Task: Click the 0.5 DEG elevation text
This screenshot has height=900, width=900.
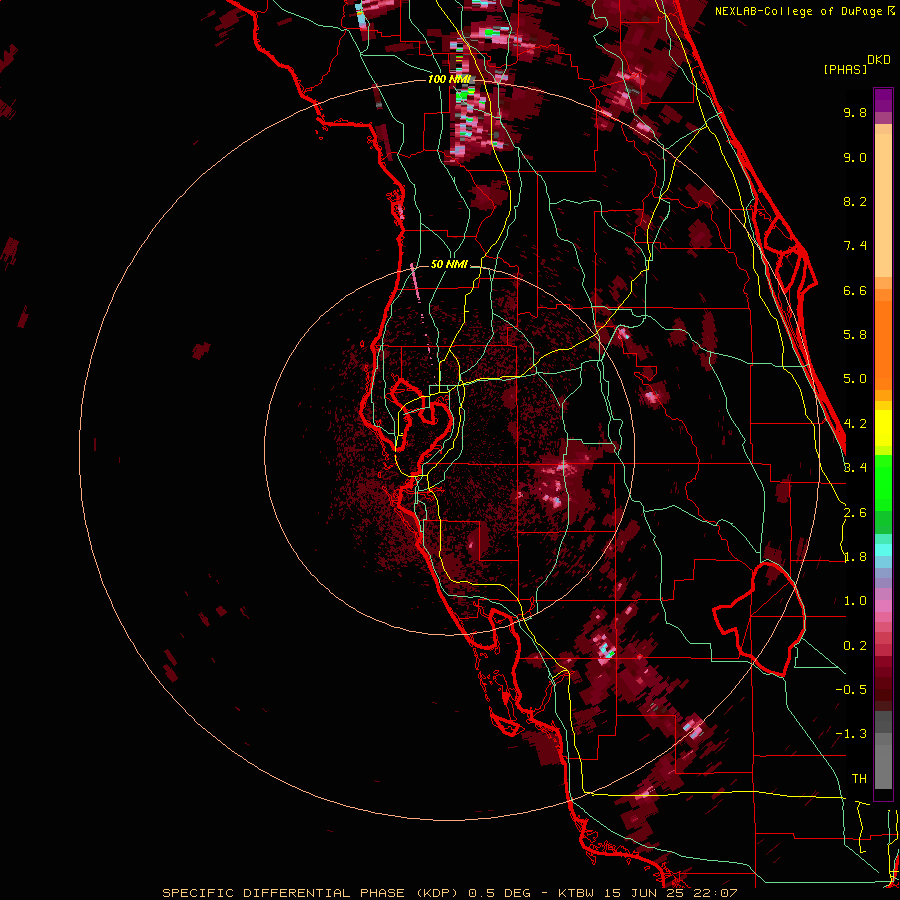Action: [500, 893]
